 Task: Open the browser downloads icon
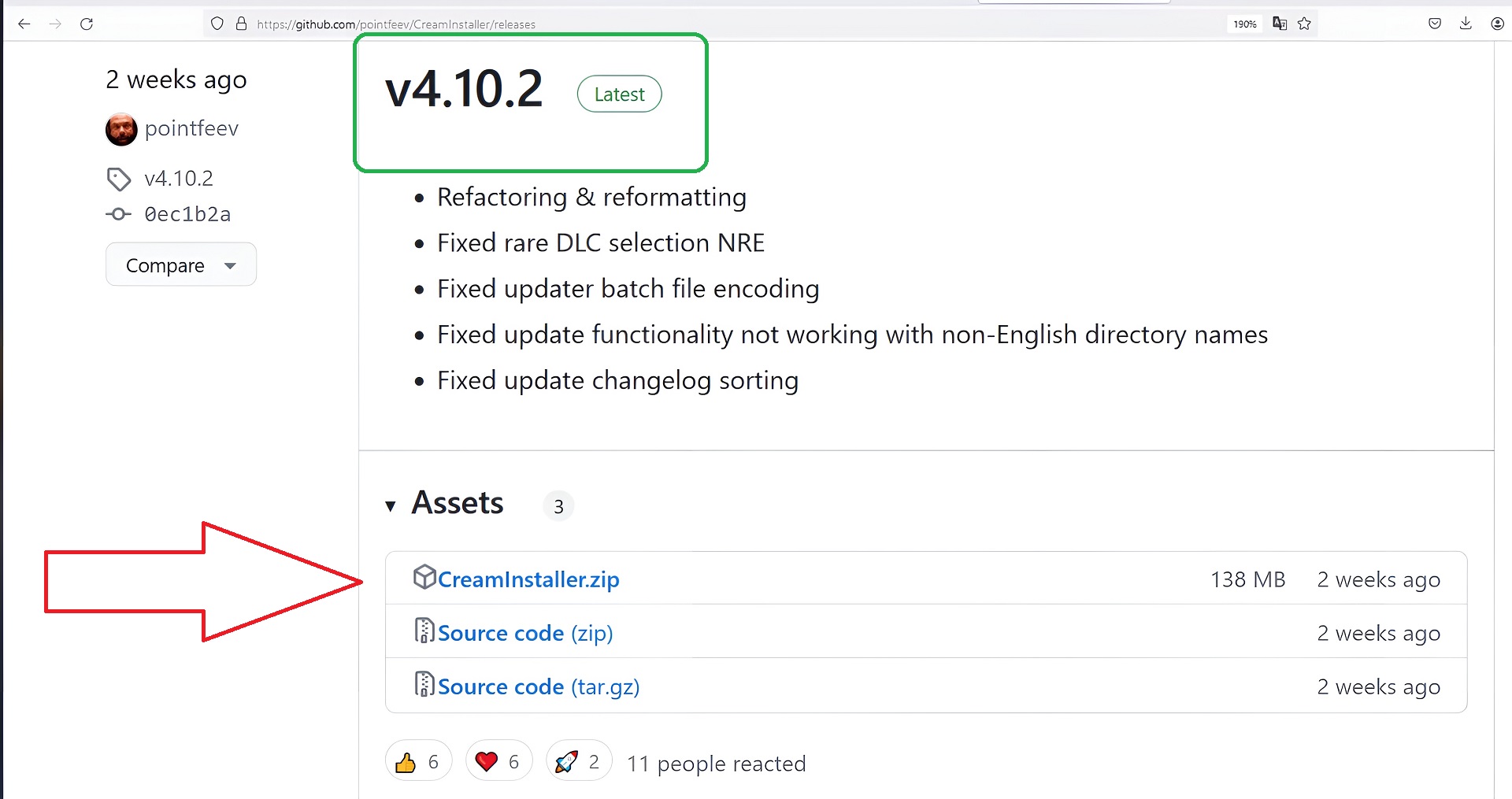pyautogui.click(x=1466, y=24)
